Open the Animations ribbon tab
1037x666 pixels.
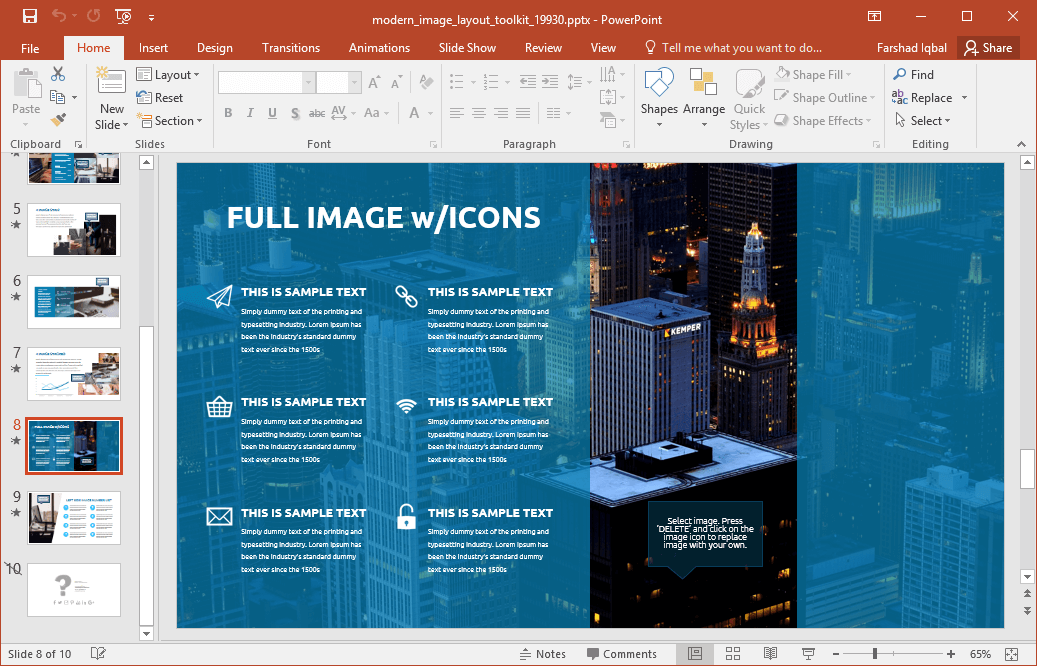pos(379,47)
